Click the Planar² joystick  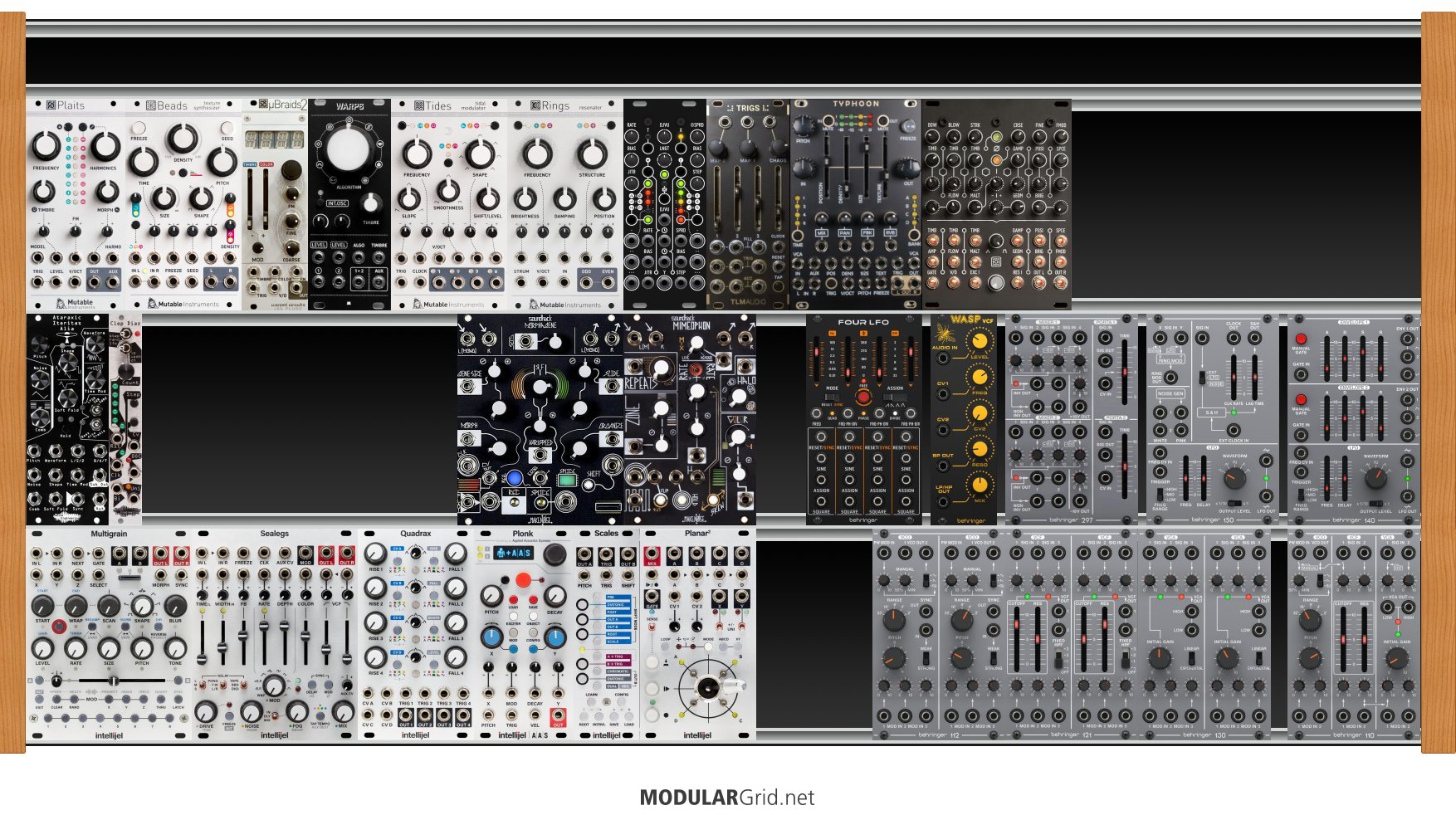click(x=708, y=688)
